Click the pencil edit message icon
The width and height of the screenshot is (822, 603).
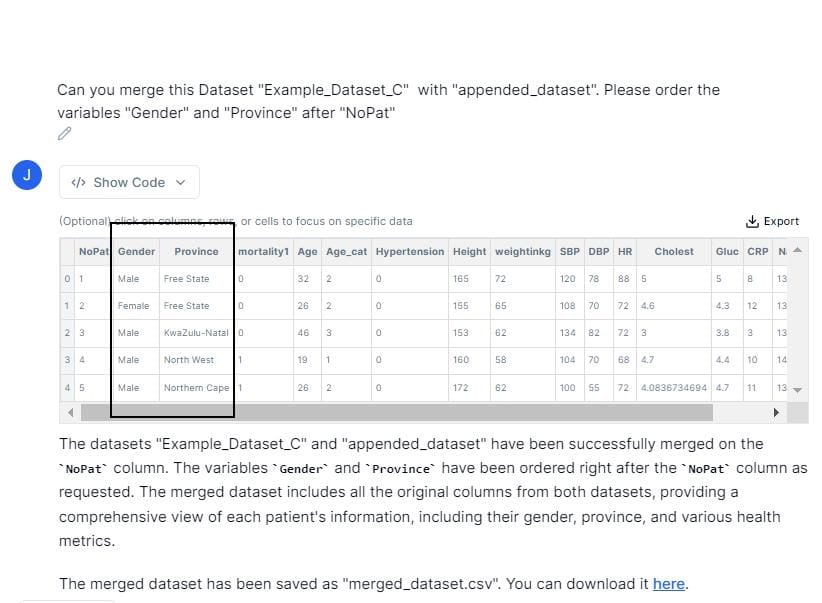(64, 134)
